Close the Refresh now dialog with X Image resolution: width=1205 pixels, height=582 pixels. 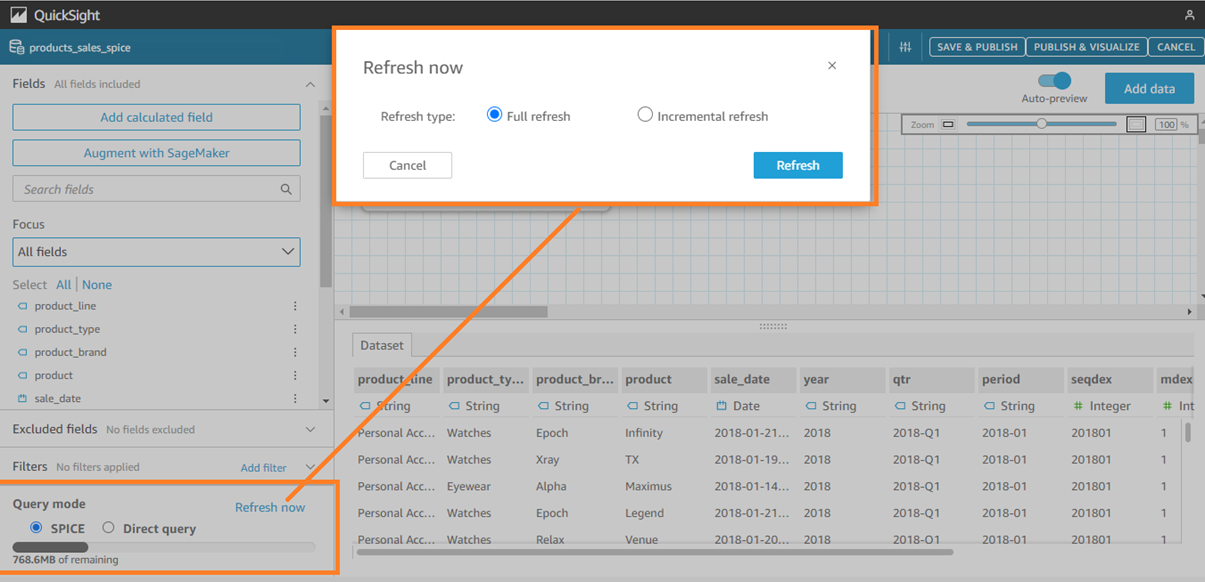832,66
